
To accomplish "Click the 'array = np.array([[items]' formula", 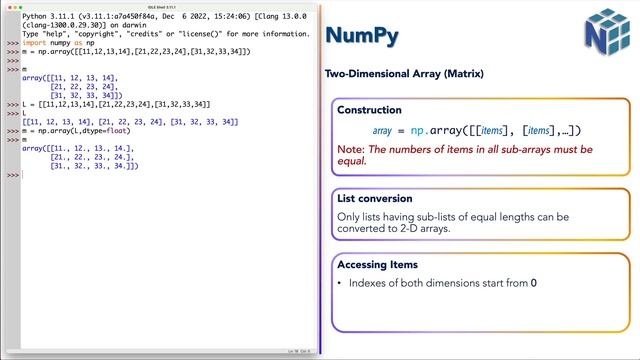I will pos(476,131).
